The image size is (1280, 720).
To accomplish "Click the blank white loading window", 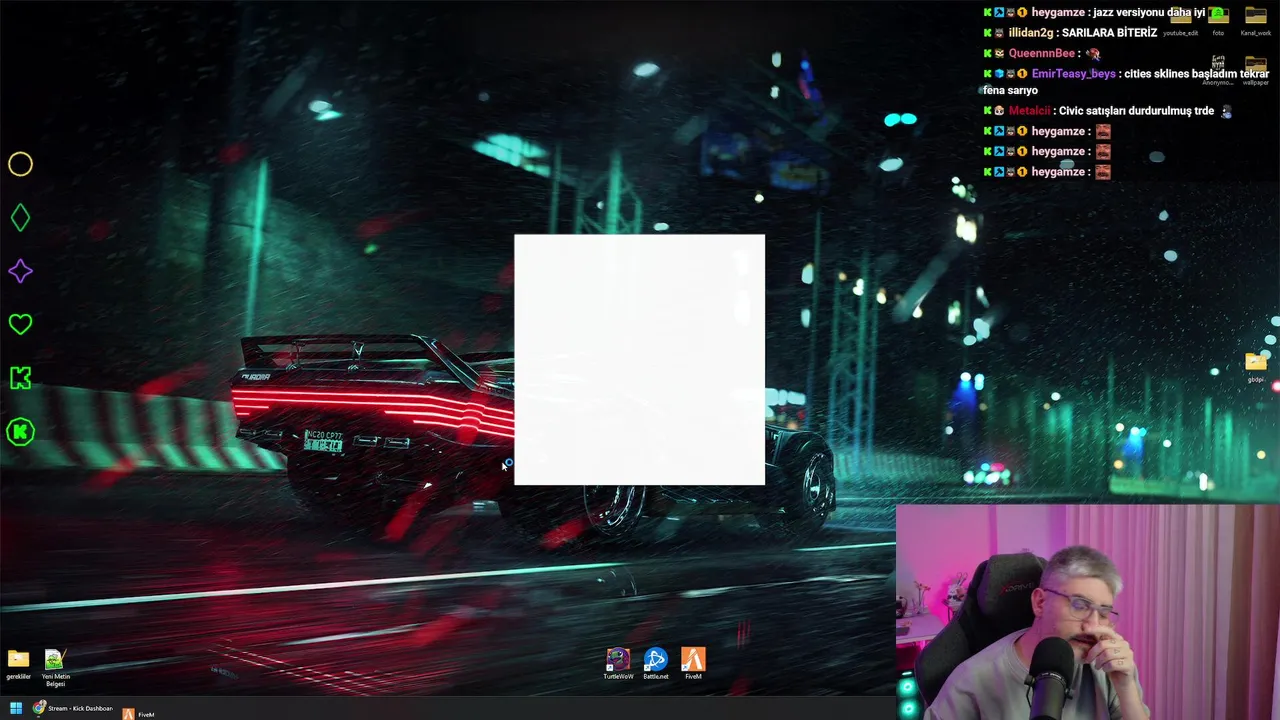I will coord(640,360).
